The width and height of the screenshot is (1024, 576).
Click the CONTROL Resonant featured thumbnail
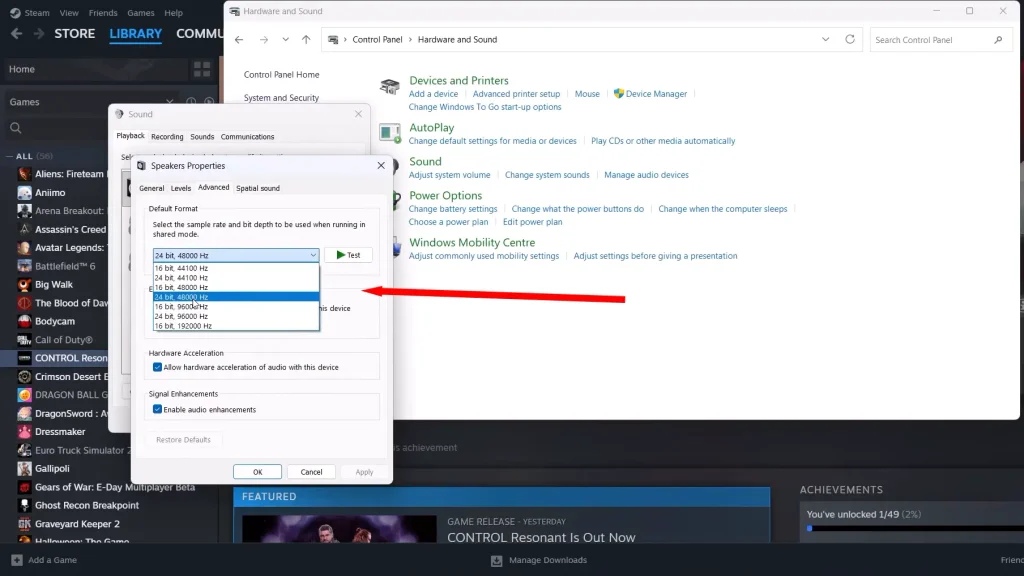[x=339, y=529]
